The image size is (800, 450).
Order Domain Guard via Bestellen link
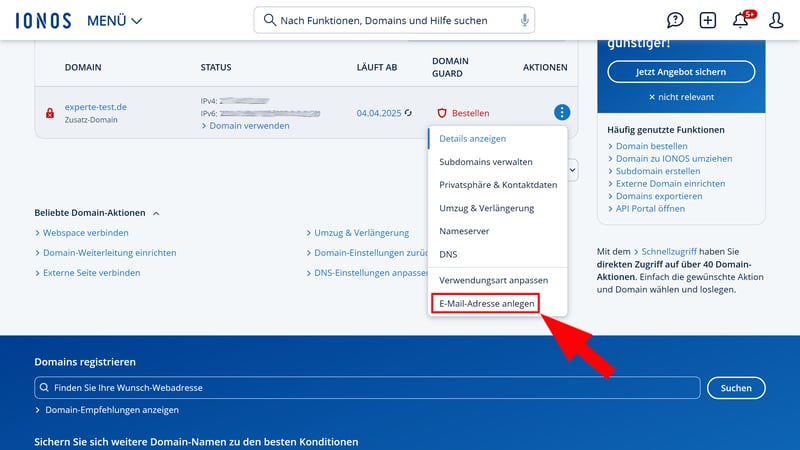click(470, 113)
